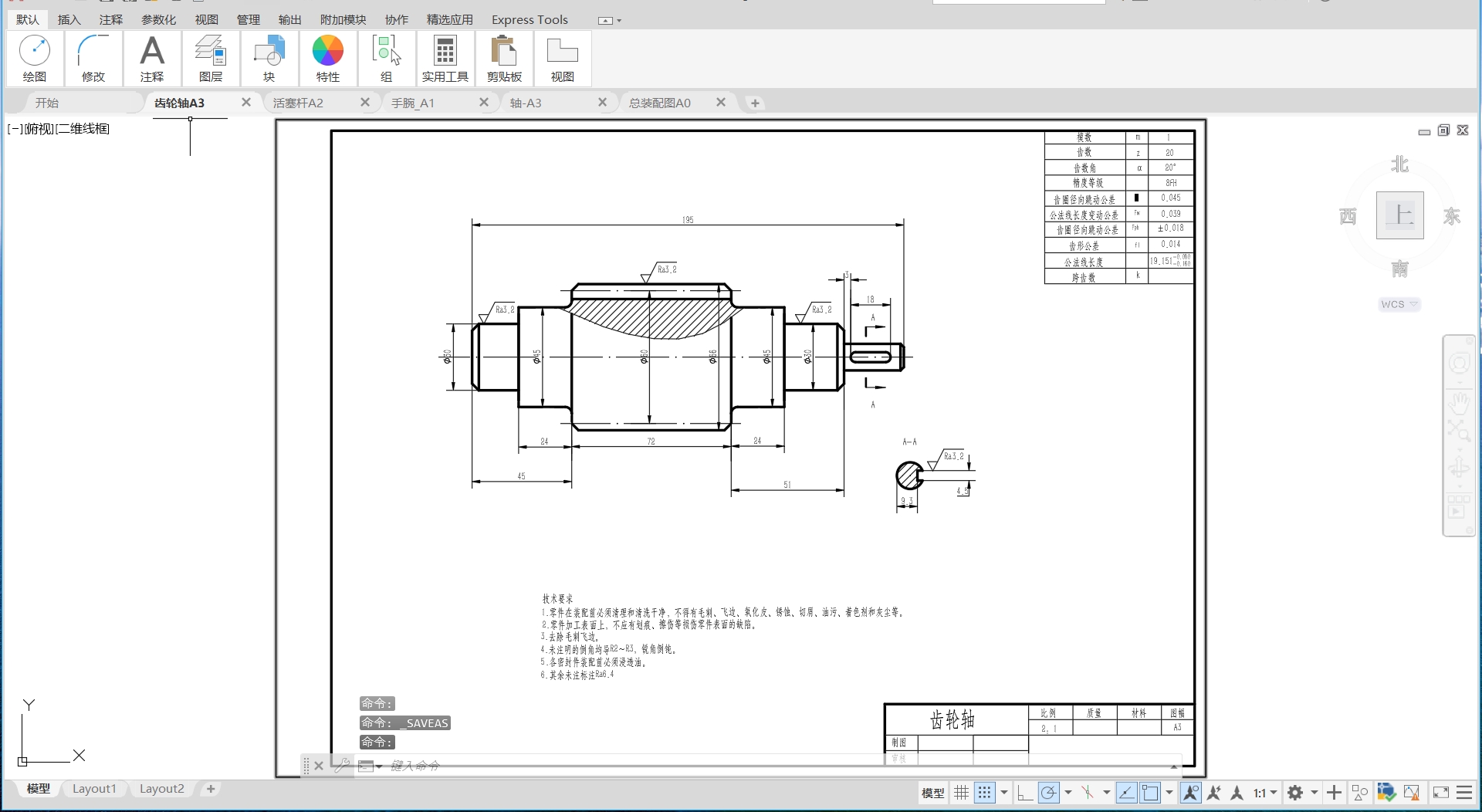Open the workspace switching gear icon
The width and height of the screenshot is (1482, 812).
point(1295,793)
